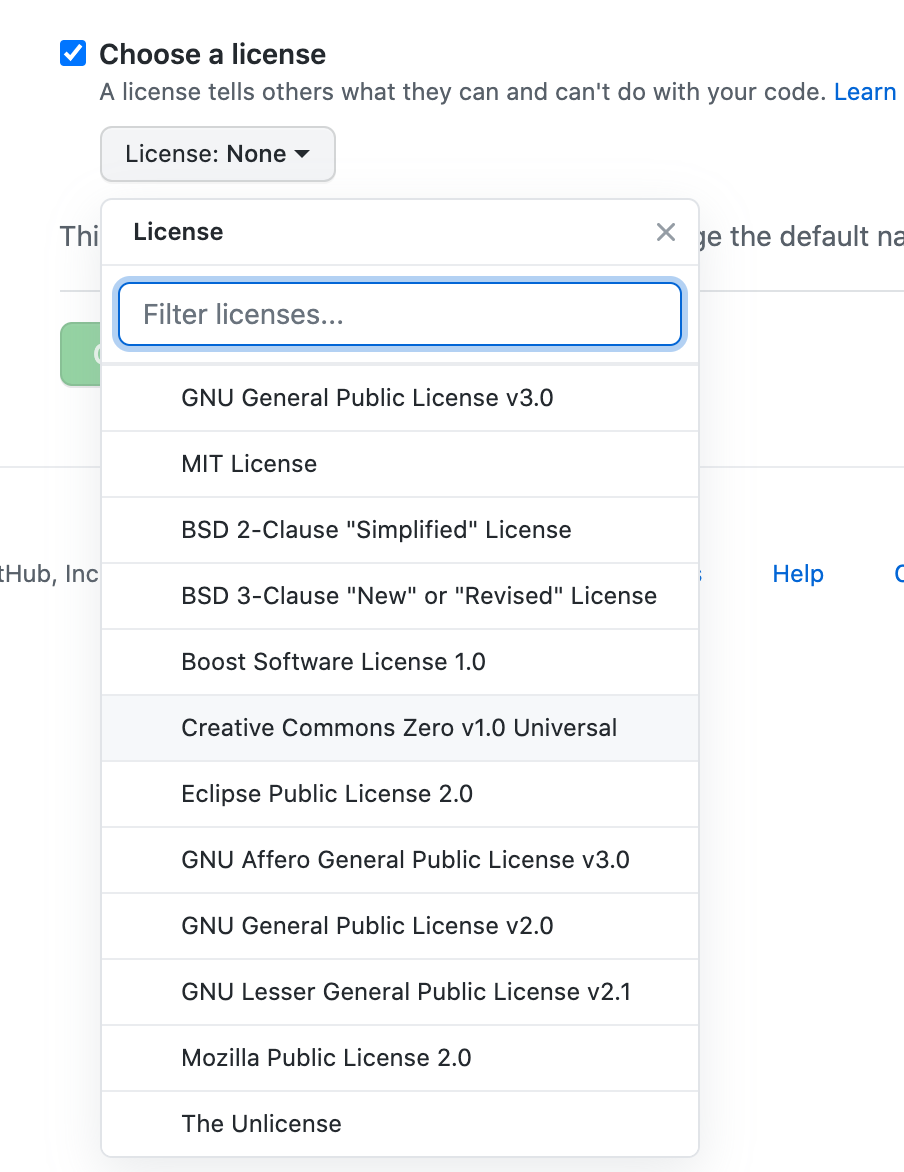
Task: Click the dropdown caret on License: None
Action: pyautogui.click(x=302, y=154)
